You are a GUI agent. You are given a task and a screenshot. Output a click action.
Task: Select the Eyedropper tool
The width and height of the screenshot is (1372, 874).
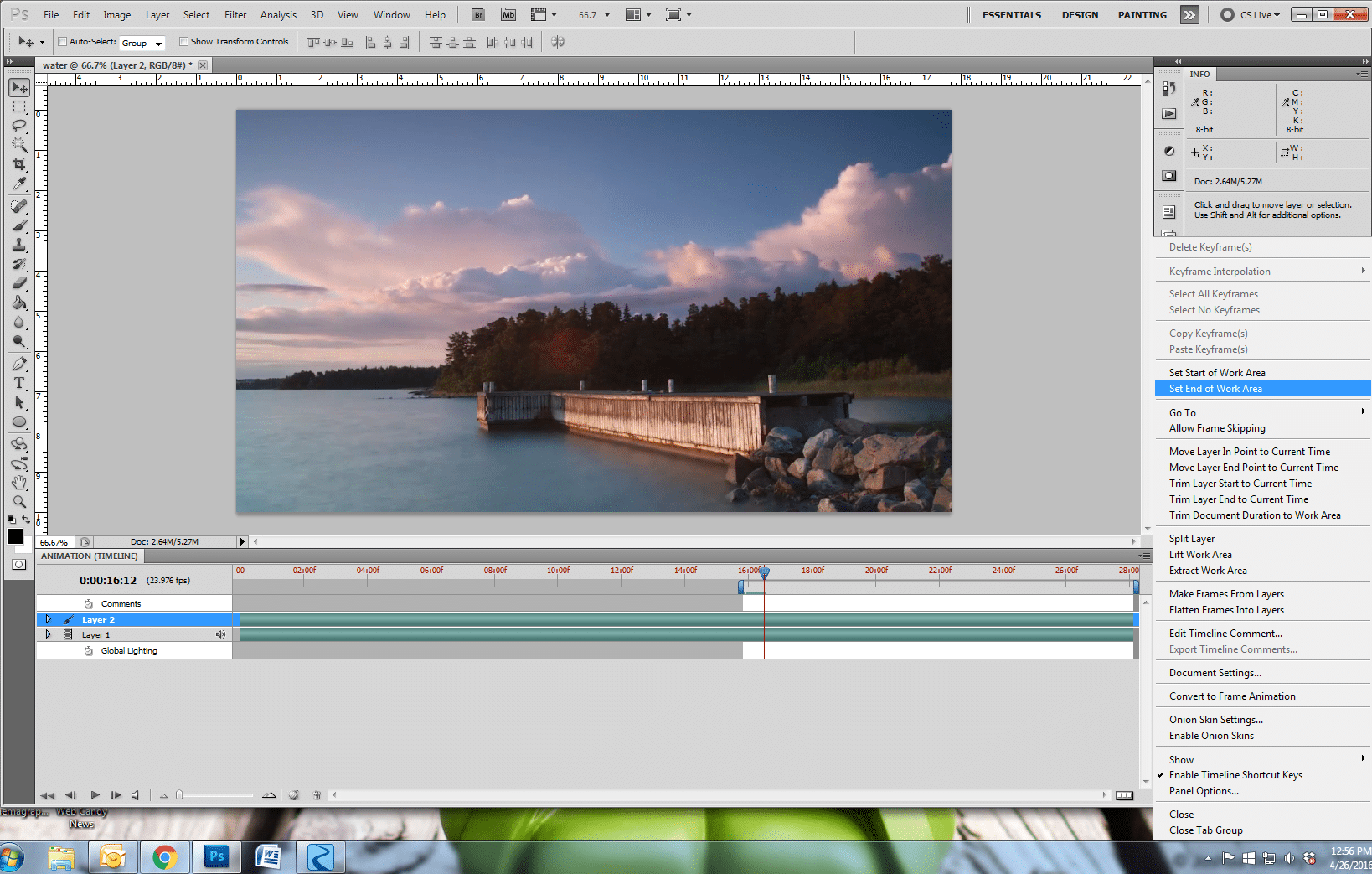(x=19, y=184)
